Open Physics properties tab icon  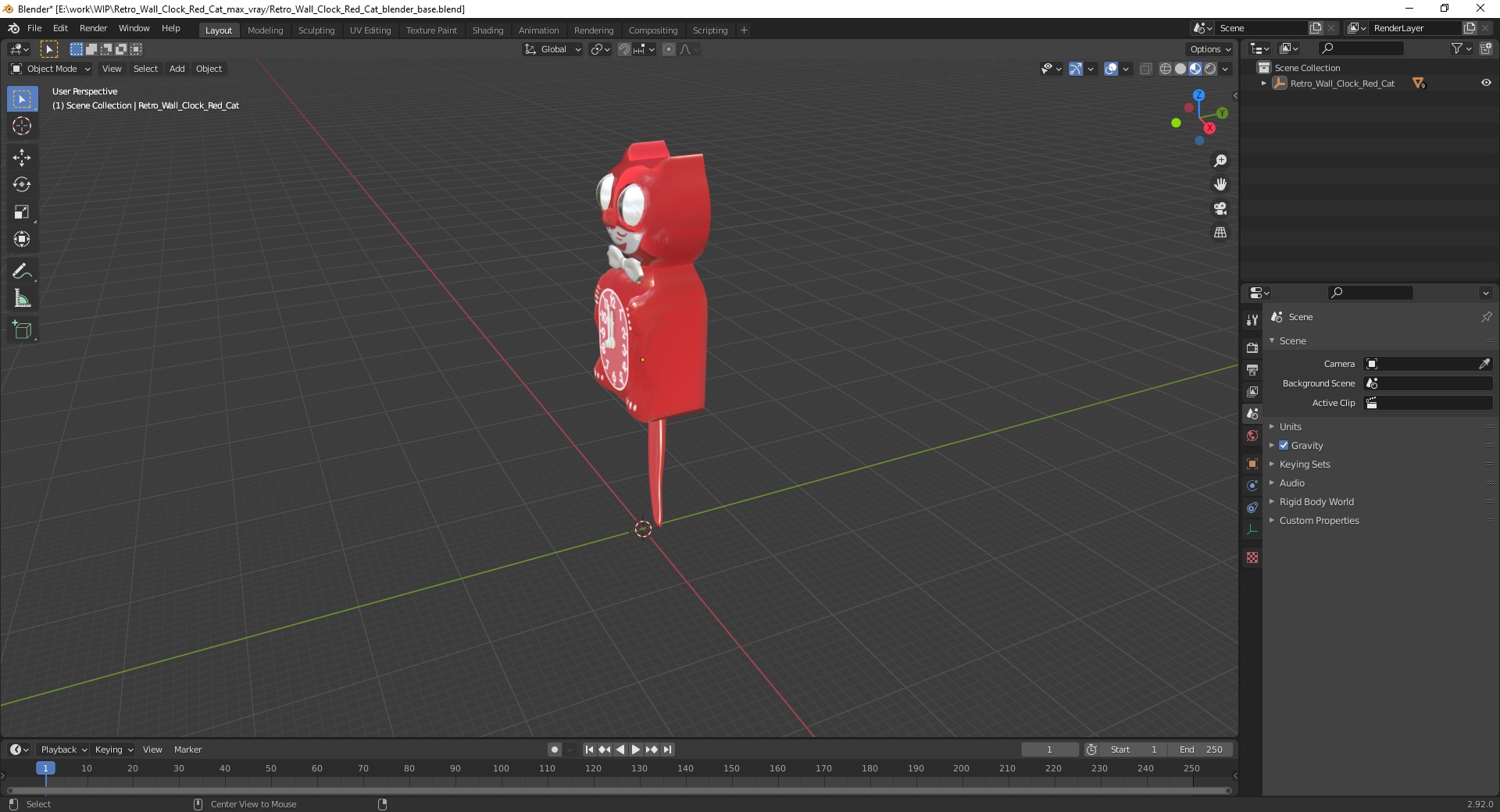[1252, 486]
